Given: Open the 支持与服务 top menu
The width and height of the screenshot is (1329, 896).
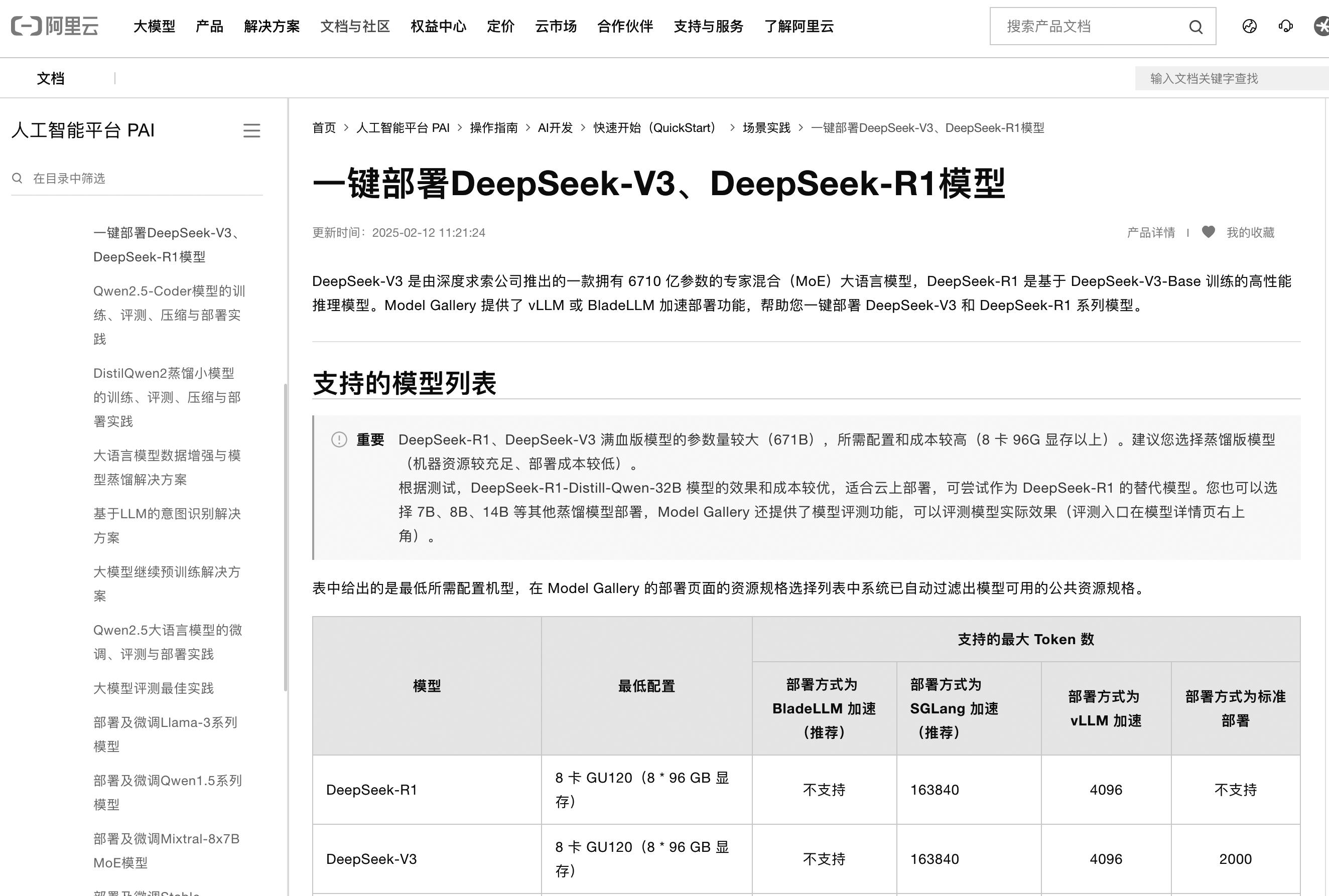Looking at the screenshot, I should click(708, 26).
